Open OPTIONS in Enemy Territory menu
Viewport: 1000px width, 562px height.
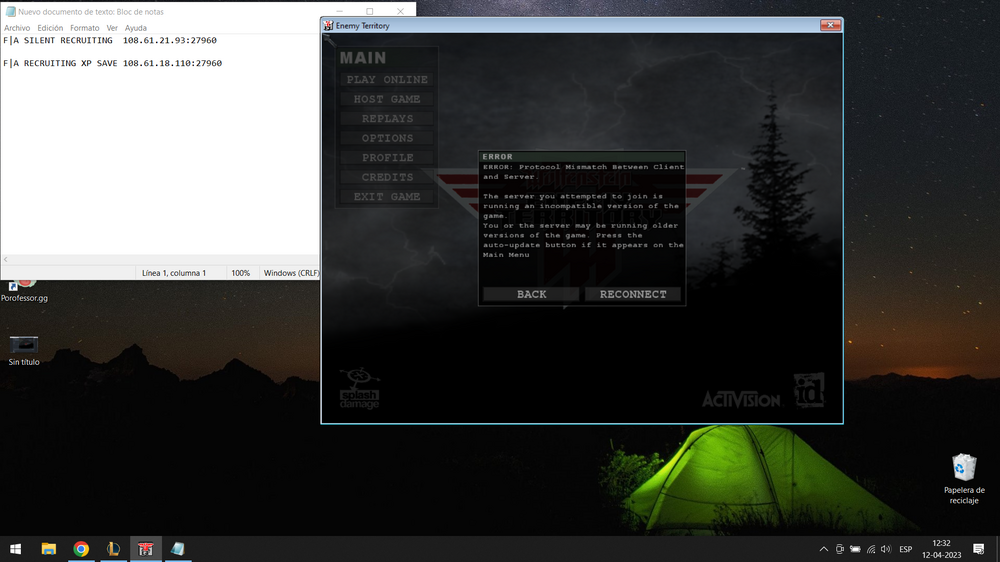(387, 138)
